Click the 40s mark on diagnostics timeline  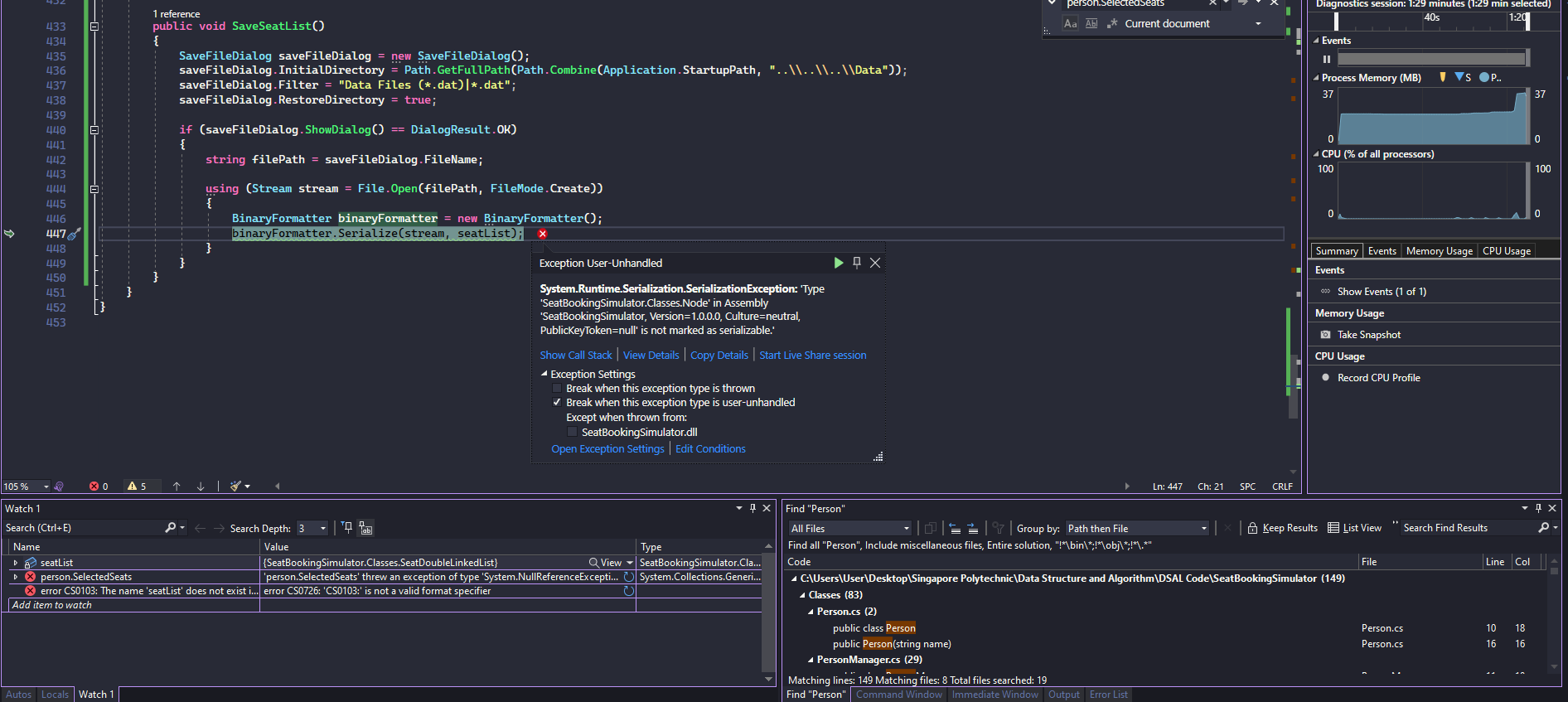tap(1431, 17)
